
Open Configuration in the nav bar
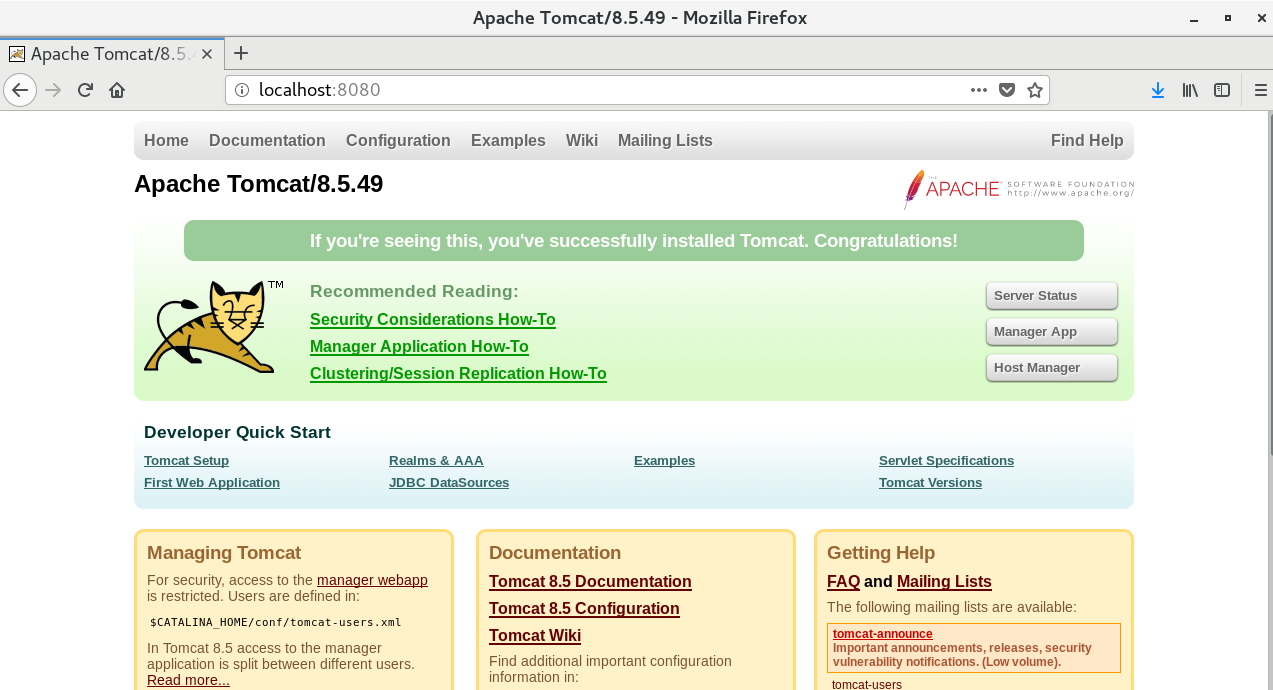pyautogui.click(x=398, y=141)
